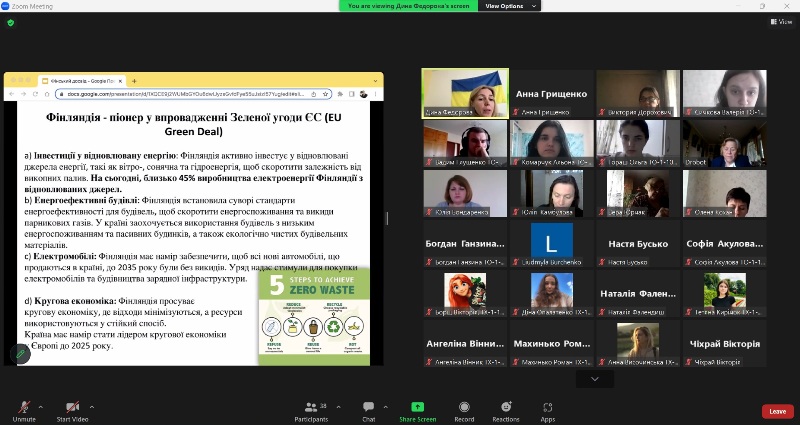The image size is (800, 425).
Task: Select the speaker tile with Ukrainian flag
Action: pos(465,93)
